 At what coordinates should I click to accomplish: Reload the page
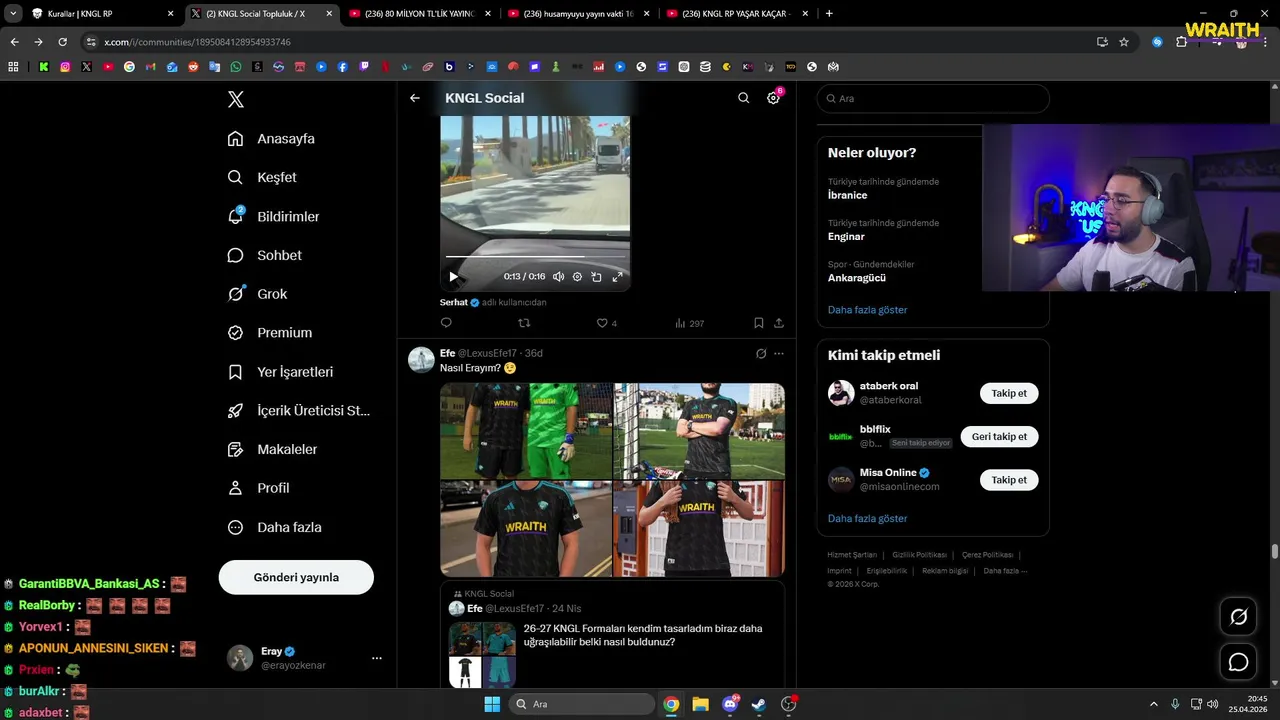click(x=62, y=42)
